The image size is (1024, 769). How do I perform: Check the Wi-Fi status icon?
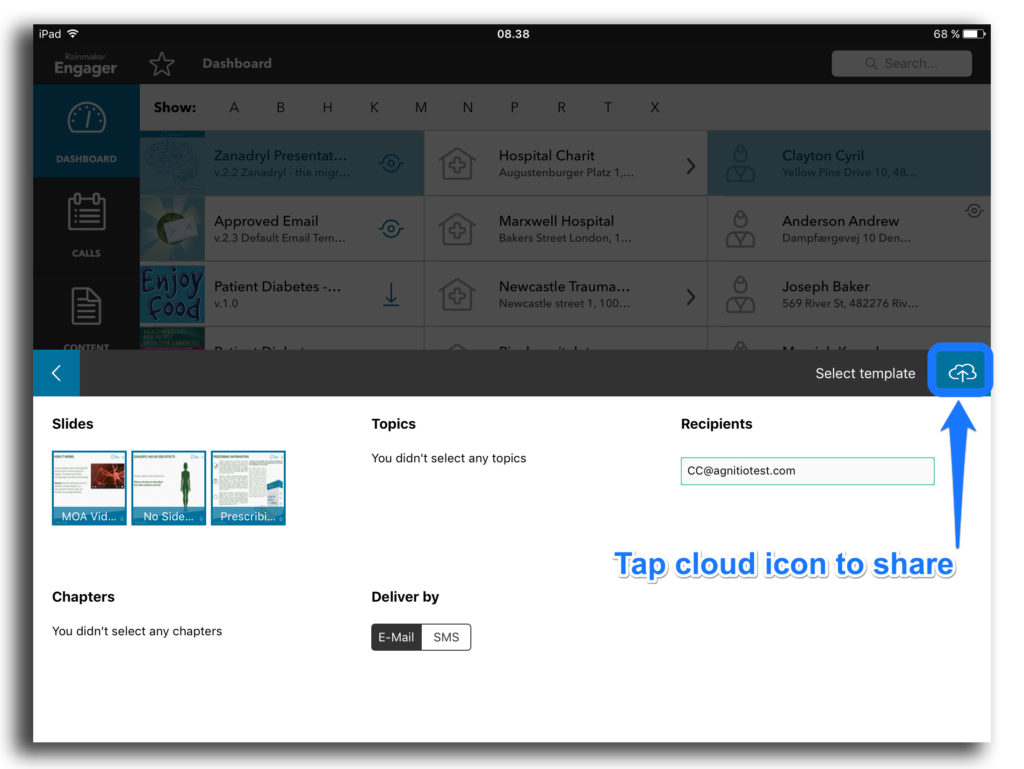tap(72, 33)
